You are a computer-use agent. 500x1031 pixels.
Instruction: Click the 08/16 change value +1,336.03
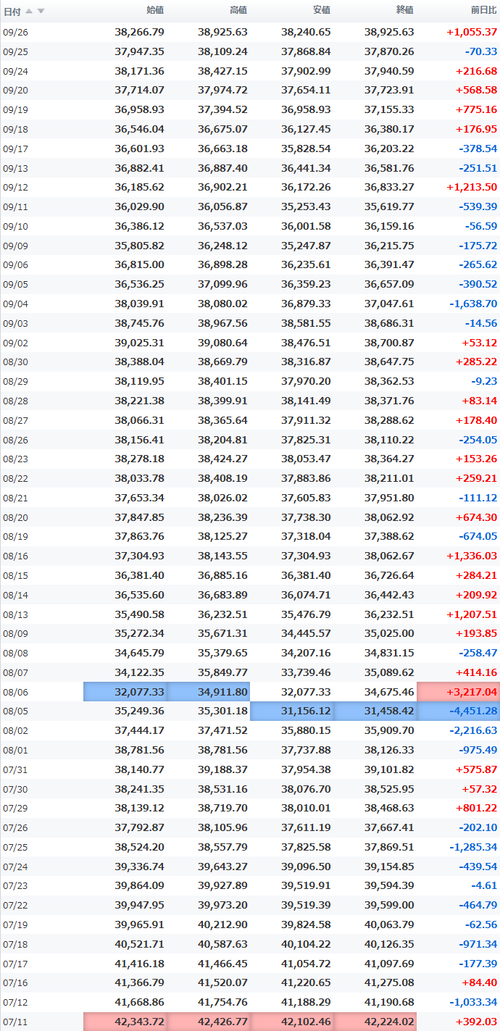pyautogui.click(x=472, y=556)
